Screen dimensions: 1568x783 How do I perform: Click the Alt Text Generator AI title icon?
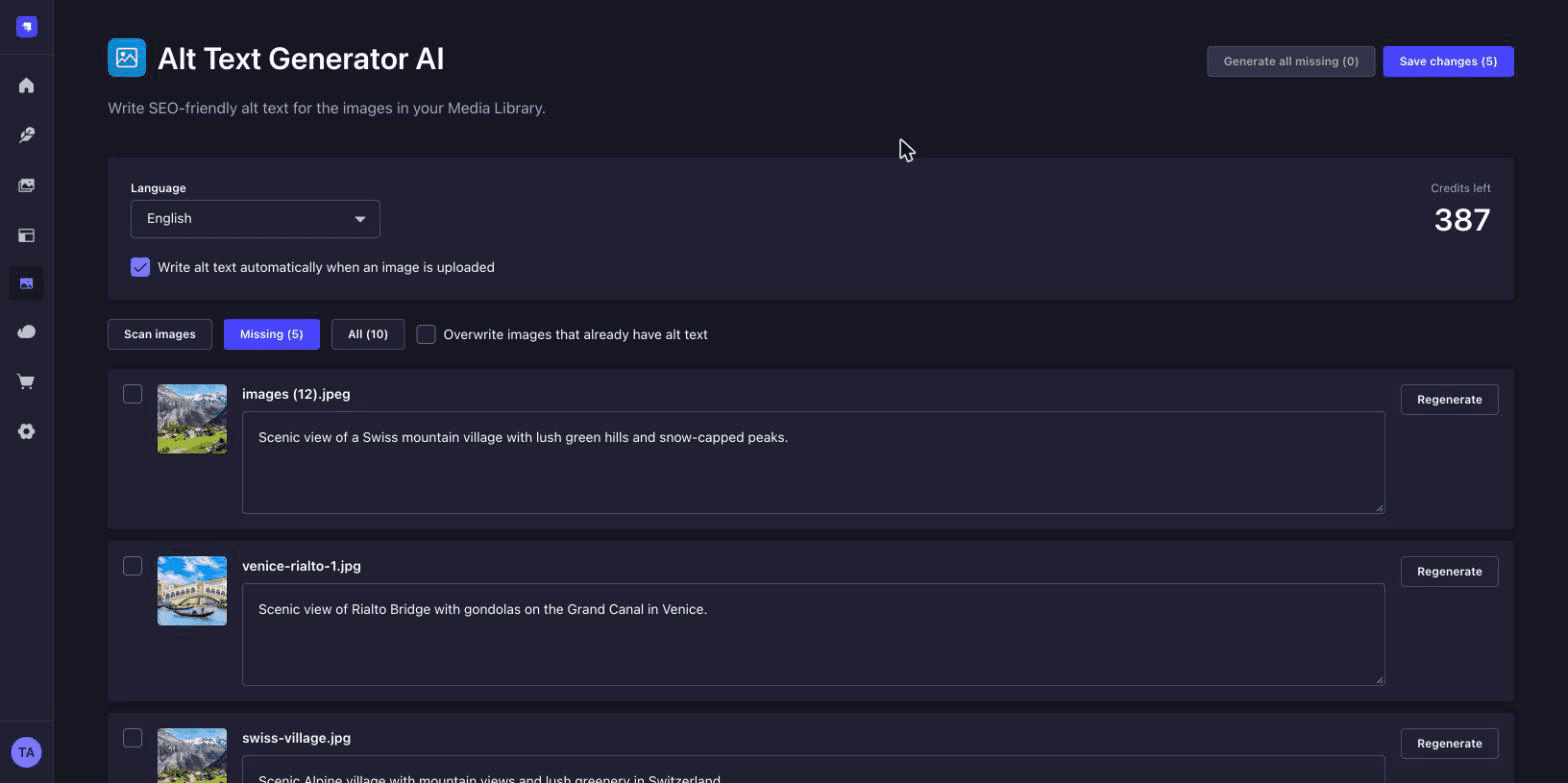point(127,58)
